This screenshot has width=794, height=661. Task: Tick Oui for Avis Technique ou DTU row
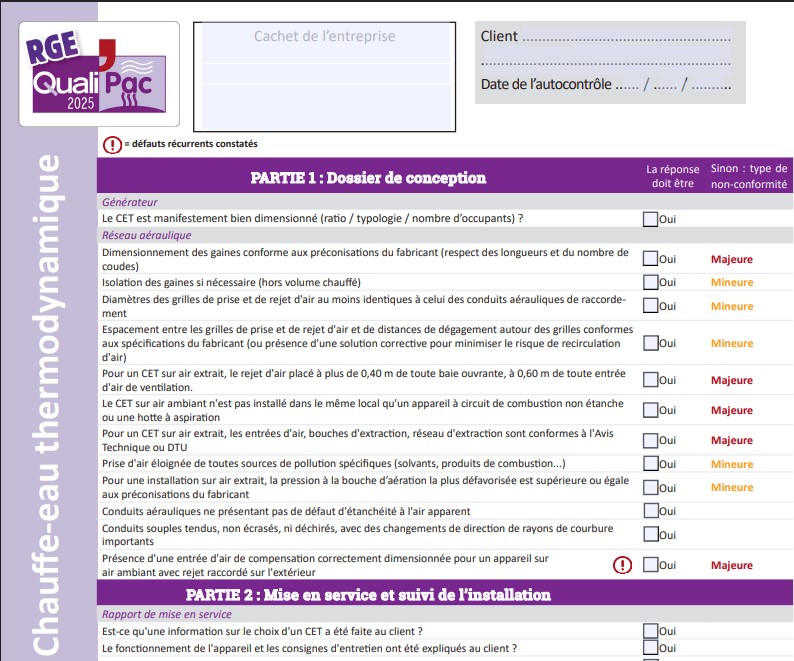(650, 440)
